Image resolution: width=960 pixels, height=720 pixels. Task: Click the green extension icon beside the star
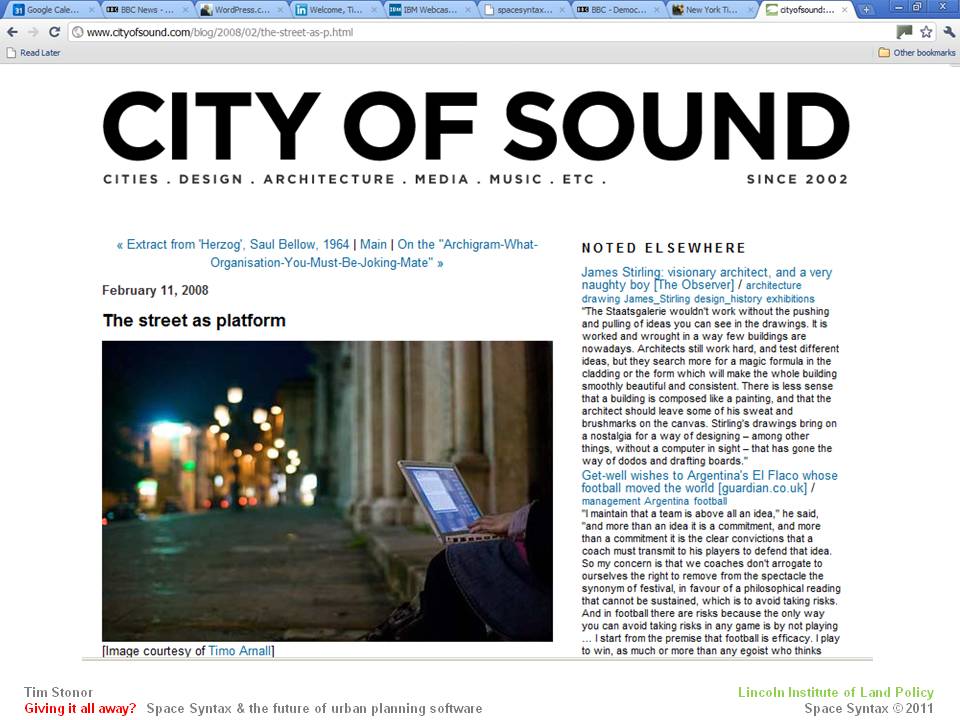(x=904, y=32)
